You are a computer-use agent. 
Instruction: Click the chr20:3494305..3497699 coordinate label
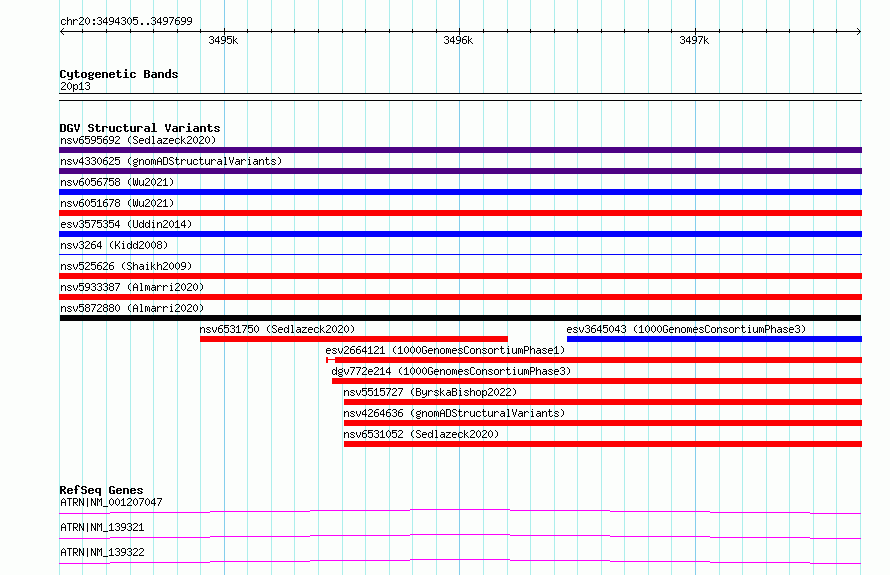coord(126,21)
